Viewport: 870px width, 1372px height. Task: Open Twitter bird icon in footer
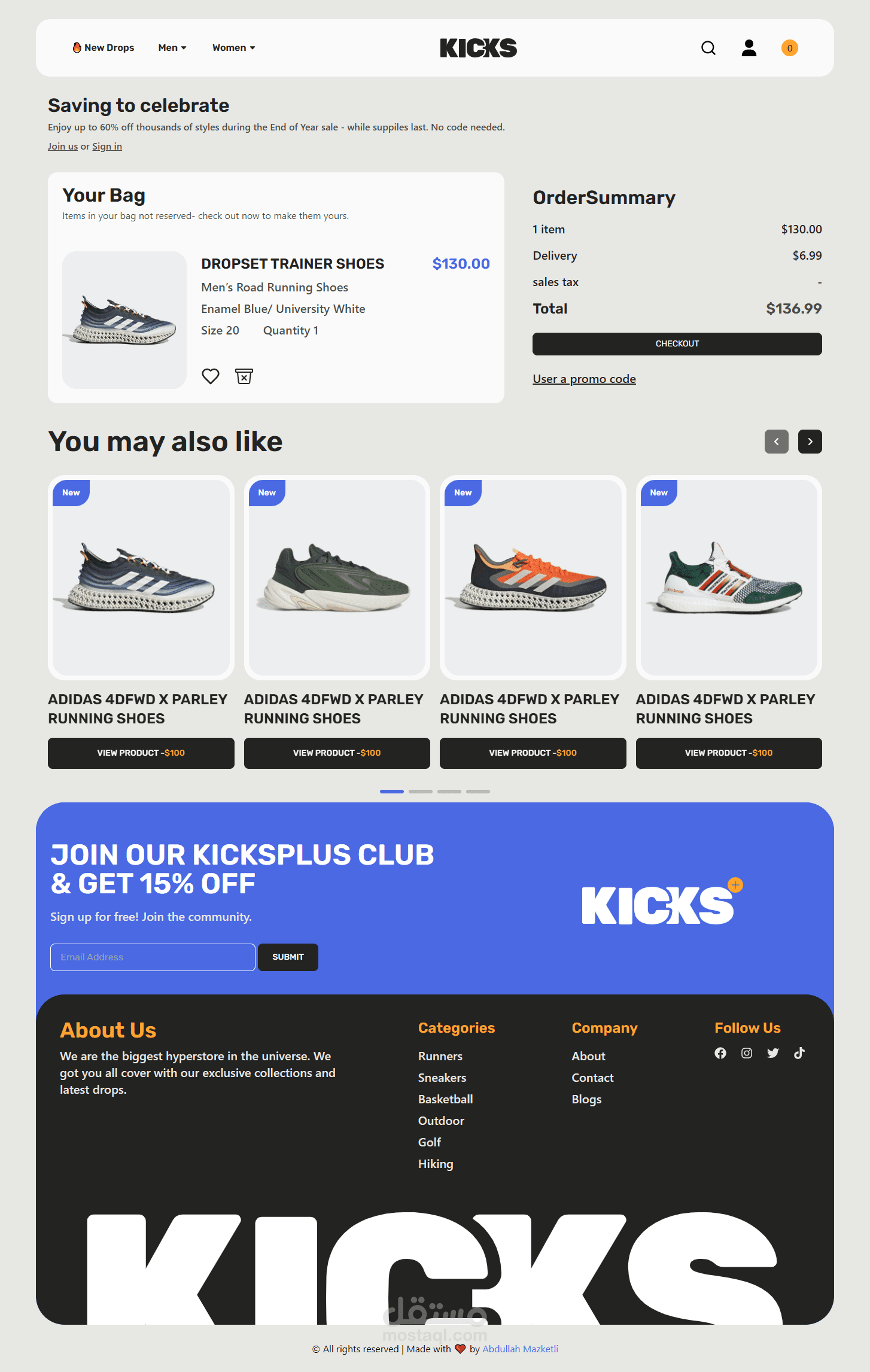pos(773,1053)
